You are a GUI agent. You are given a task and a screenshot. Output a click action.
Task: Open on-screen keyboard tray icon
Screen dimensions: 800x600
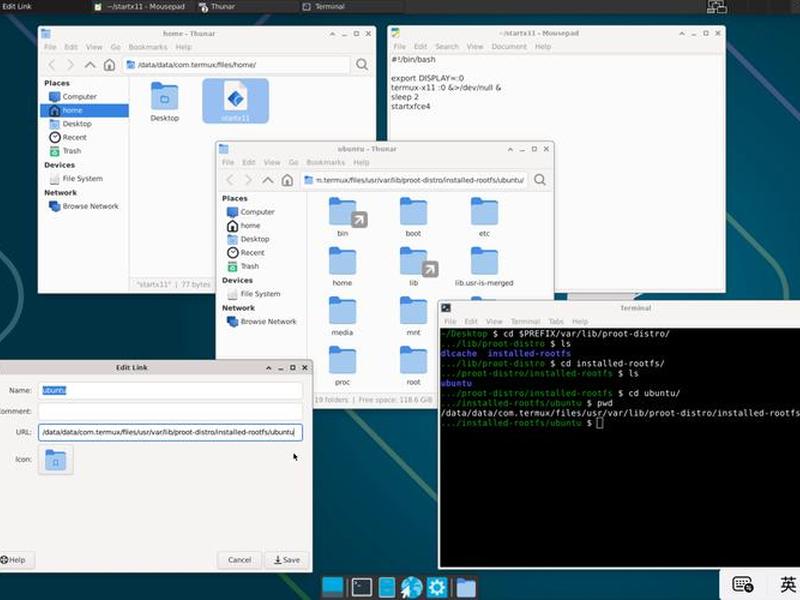pos(742,584)
